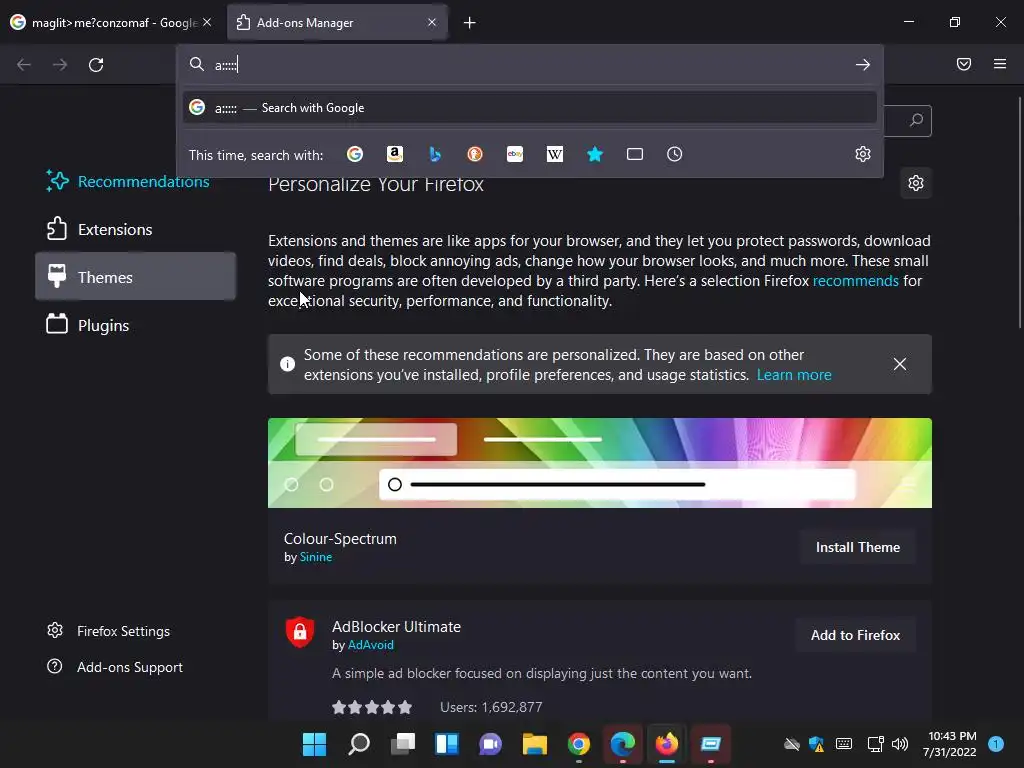Open File Explorer from taskbar
The width and height of the screenshot is (1024, 768).
535,744
